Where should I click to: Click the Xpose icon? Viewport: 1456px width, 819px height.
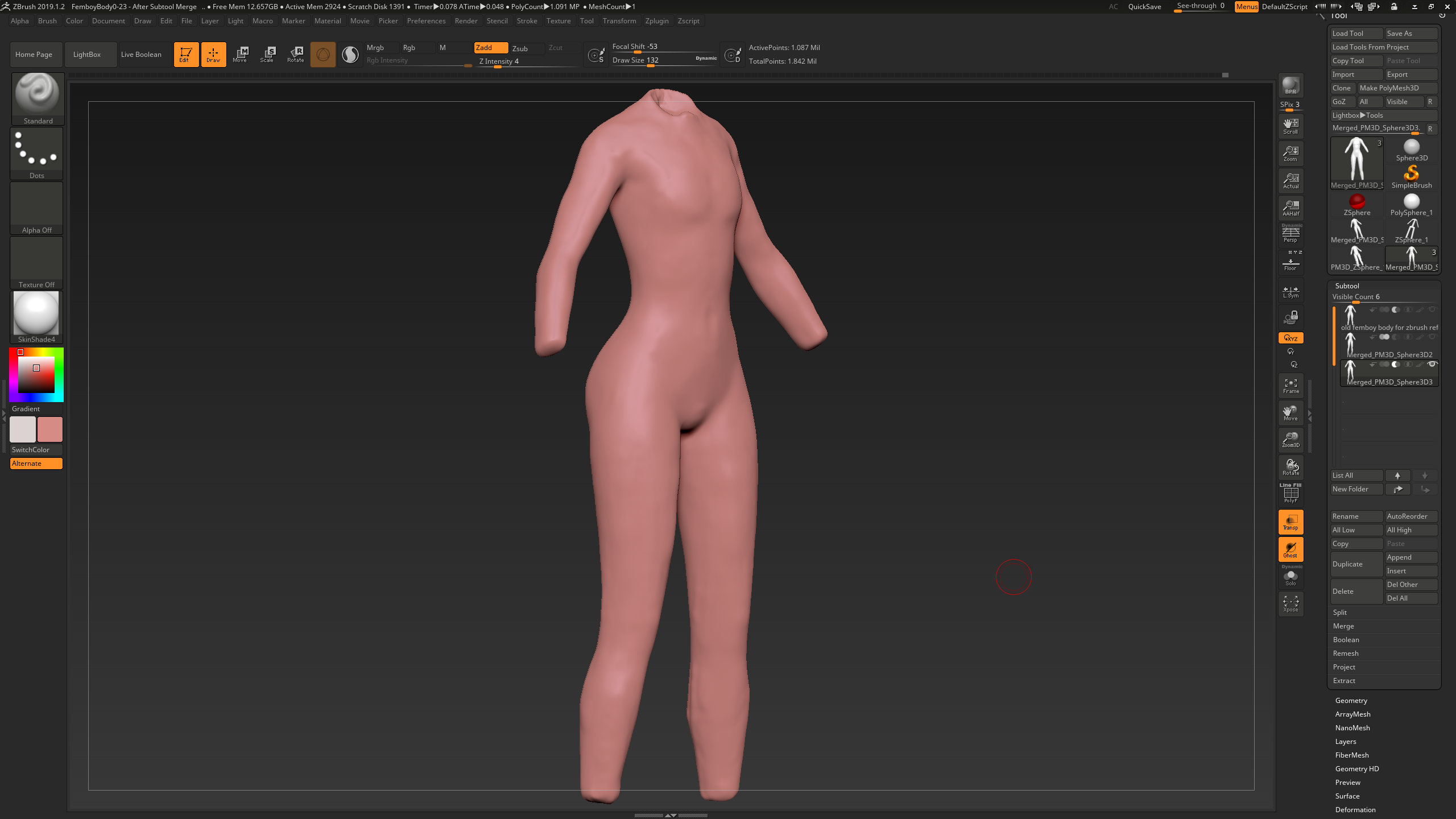(x=1290, y=604)
